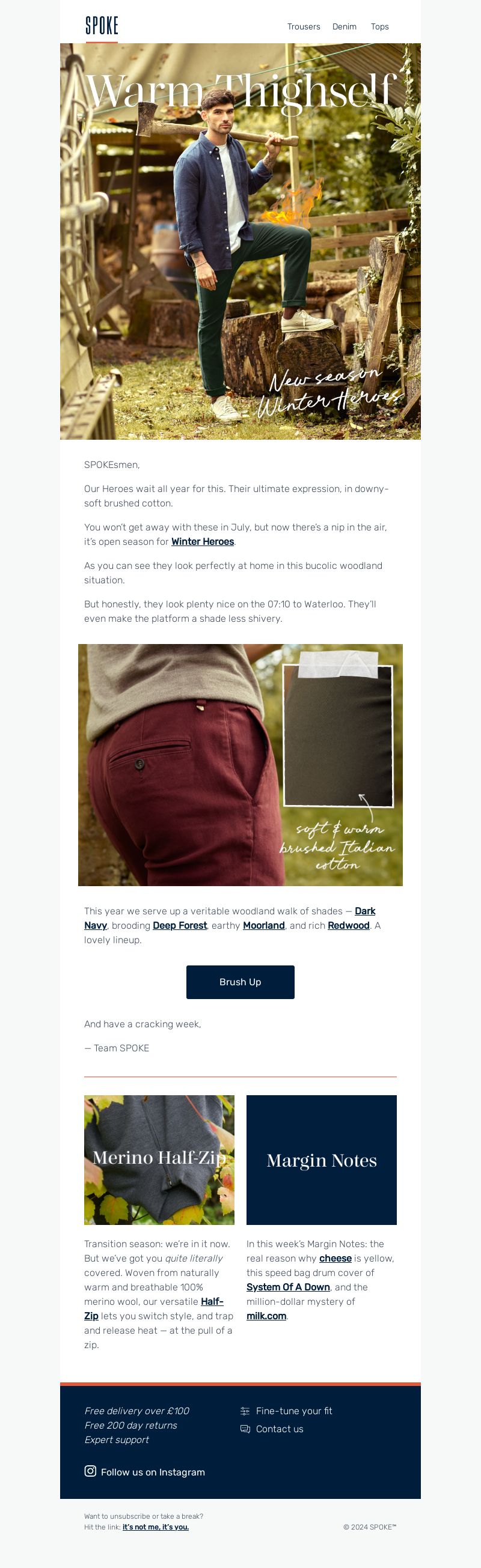Viewport: 481px width, 1568px height.
Task: Follow the Deep Forest colour link
Action: pyautogui.click(x=180, y=925)
